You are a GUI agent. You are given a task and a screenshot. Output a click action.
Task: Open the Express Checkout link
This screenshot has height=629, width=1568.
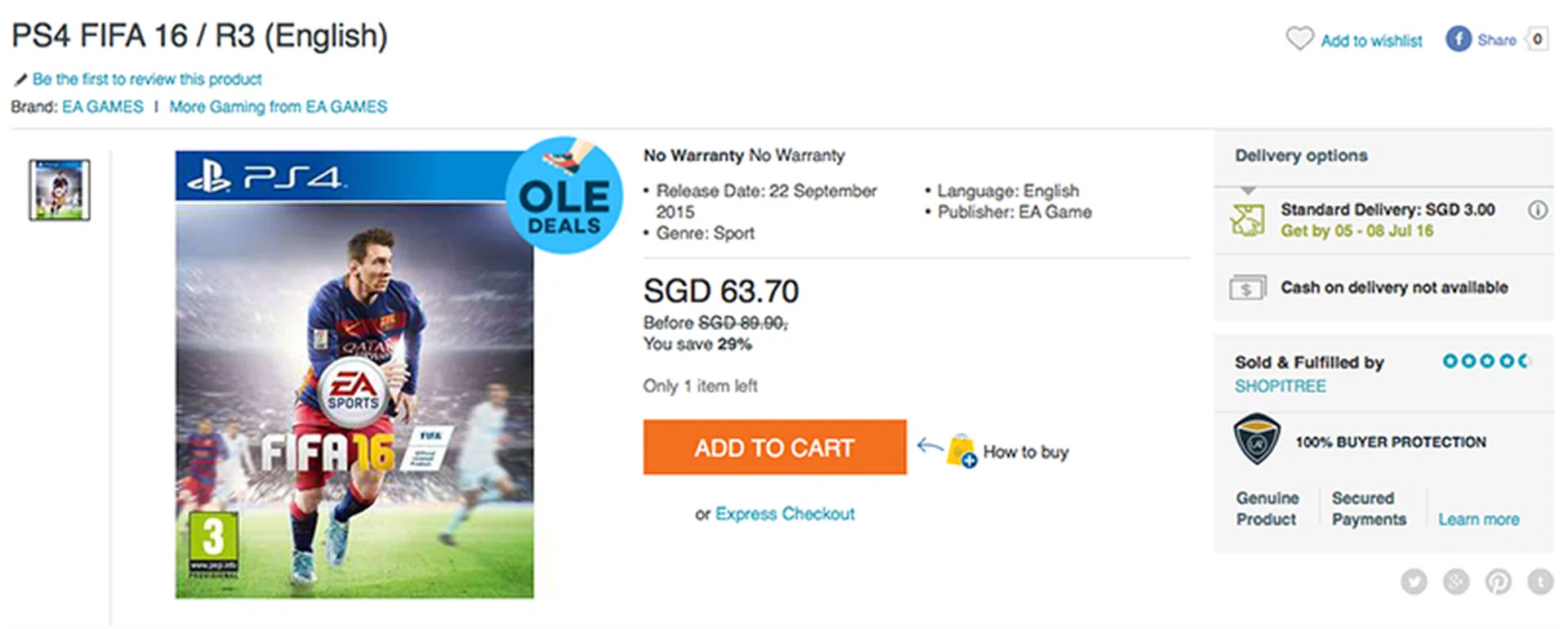pyautogui.click(x=785, y=514)
